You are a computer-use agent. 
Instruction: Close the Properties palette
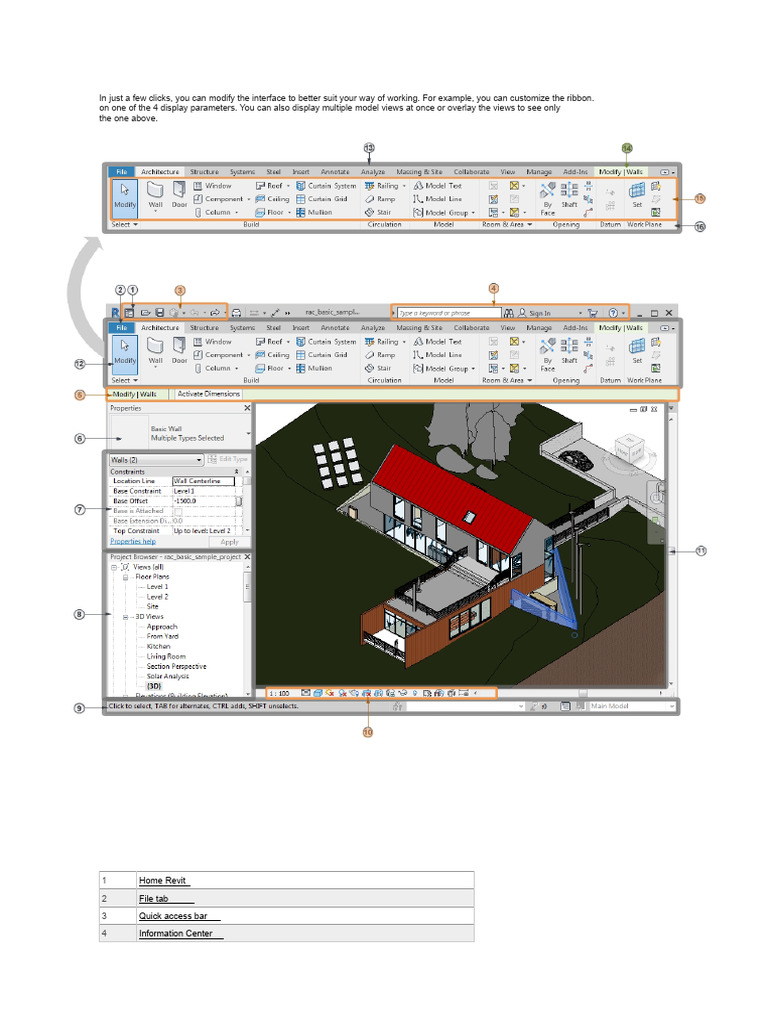[x=247, y=408]
